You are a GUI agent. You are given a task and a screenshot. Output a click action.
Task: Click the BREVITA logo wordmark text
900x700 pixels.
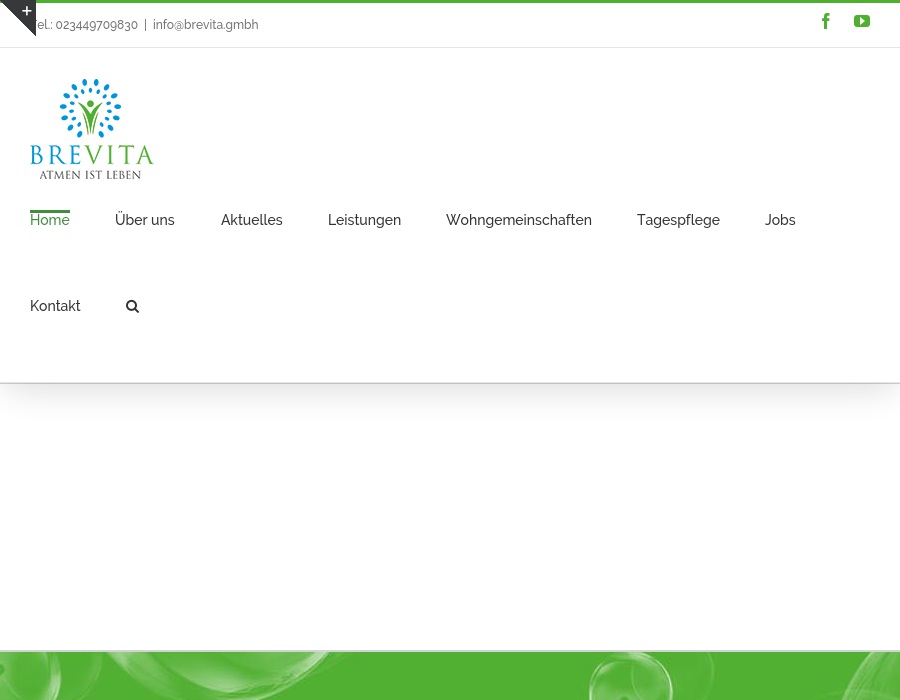pyautogui.click(x=91, y=155)
